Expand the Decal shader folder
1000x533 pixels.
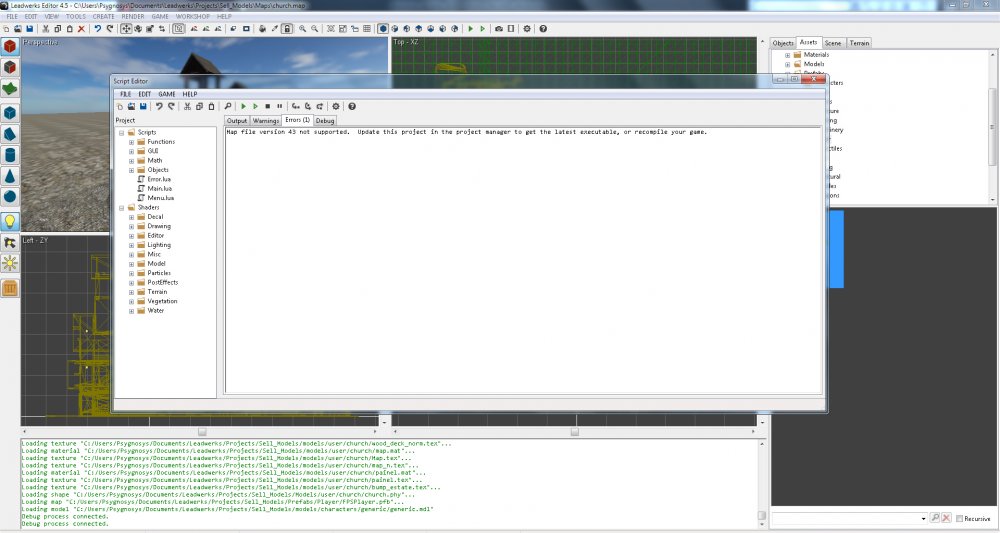(x=131, y=217)
